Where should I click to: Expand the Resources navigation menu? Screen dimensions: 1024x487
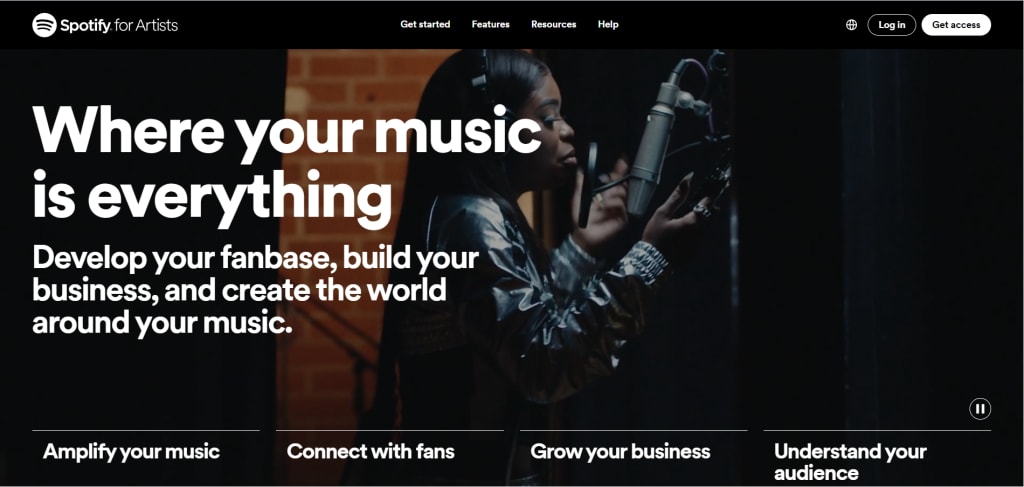point(554,24)
